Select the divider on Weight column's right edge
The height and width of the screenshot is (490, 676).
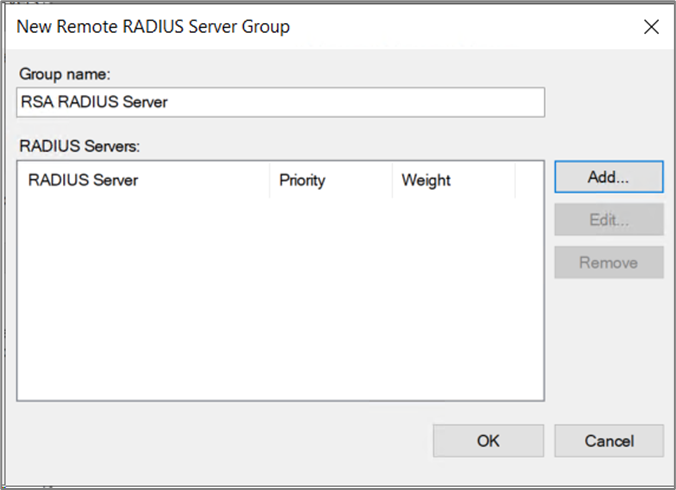tap(515, 181)
